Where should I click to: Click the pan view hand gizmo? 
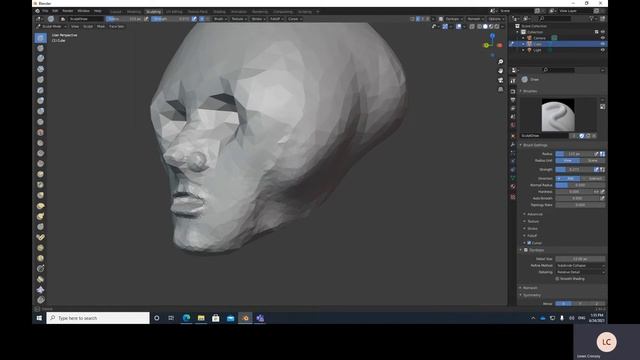tap(500, 71)
